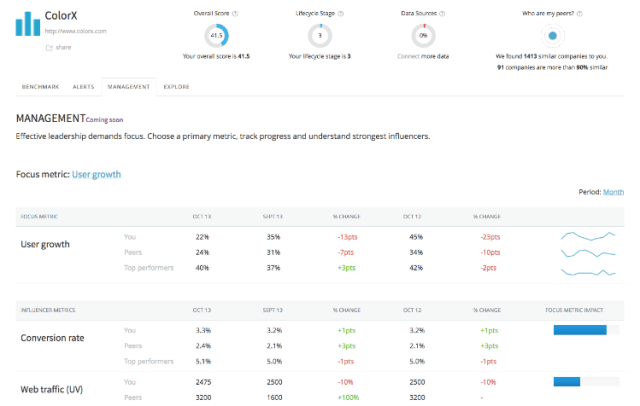This screenshot has height=406, width=640.
Task: Change the Period via the Month link
Action: tap(613, 192)
